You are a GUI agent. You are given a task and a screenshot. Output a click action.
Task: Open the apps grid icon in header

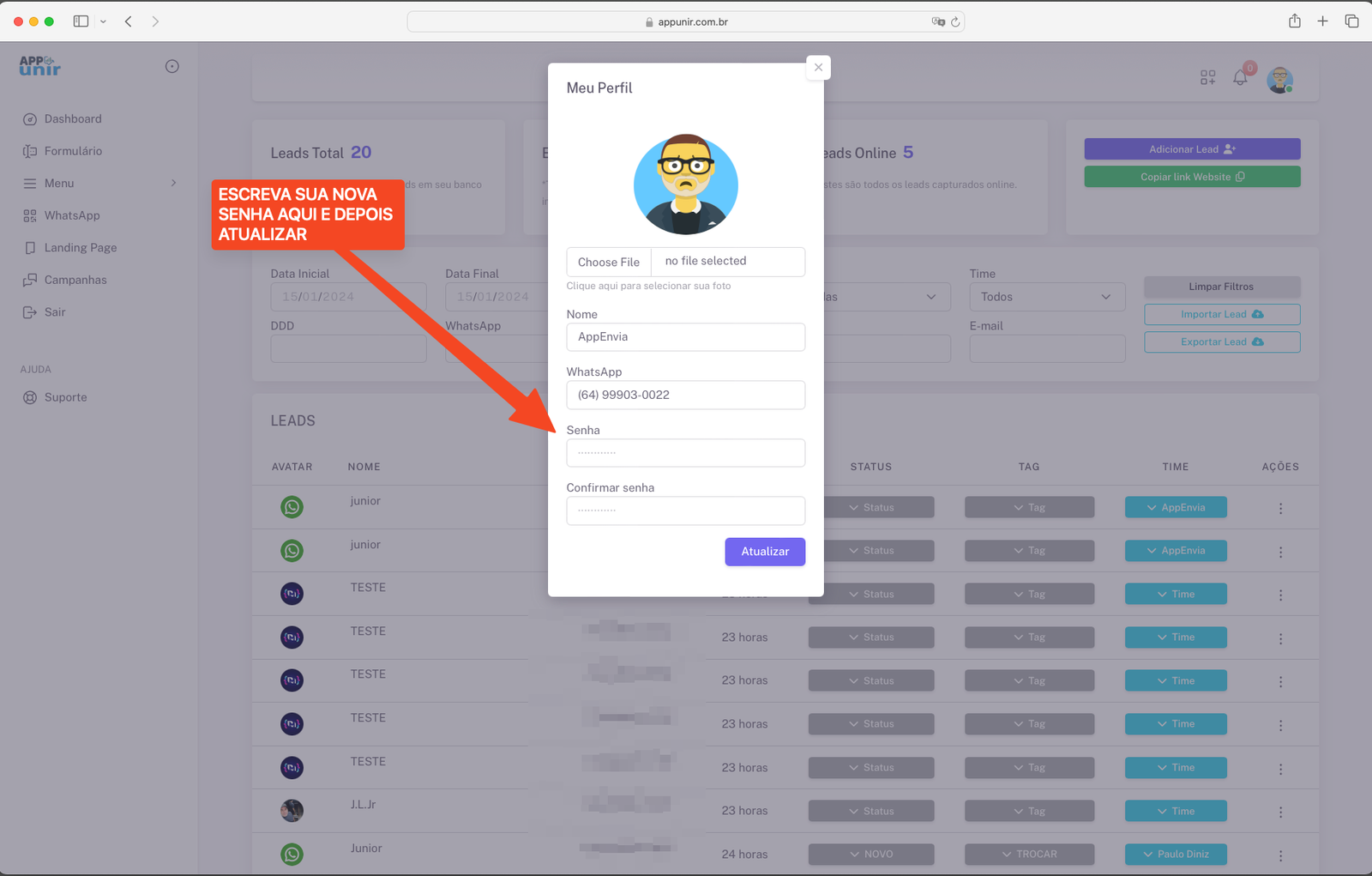point(1207,78)
